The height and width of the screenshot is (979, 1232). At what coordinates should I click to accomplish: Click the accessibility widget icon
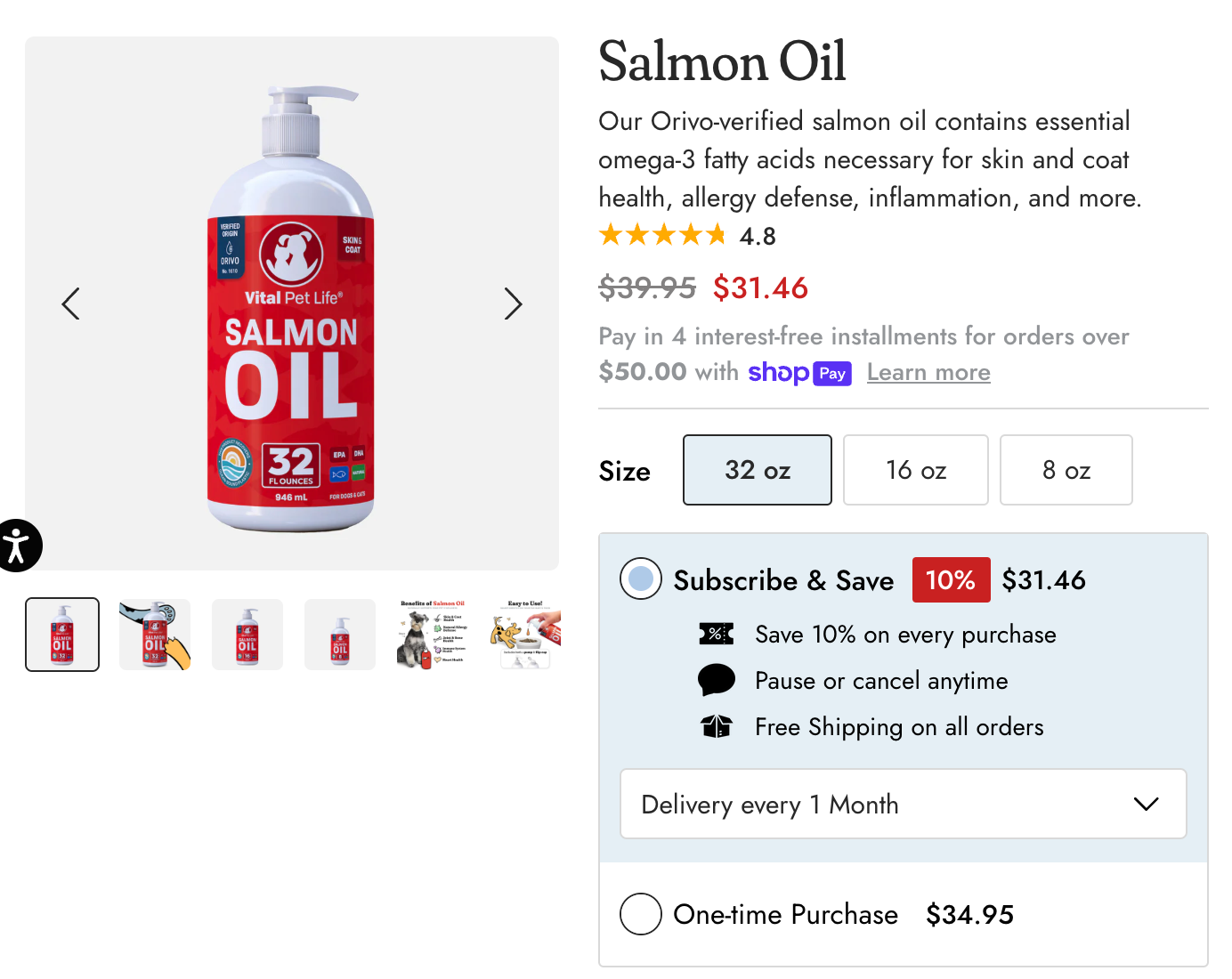click(x=16, y=545)
